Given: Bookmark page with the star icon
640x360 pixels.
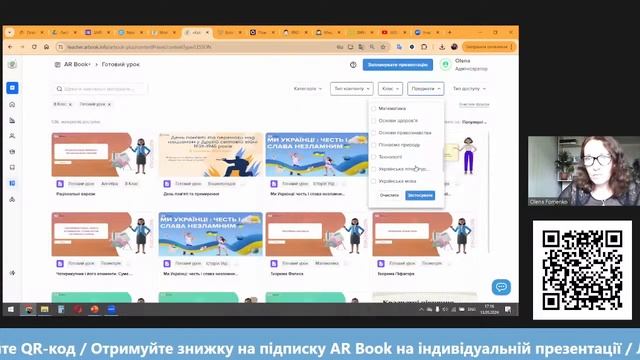Looking at the screenshot, I should click(383, 47).
